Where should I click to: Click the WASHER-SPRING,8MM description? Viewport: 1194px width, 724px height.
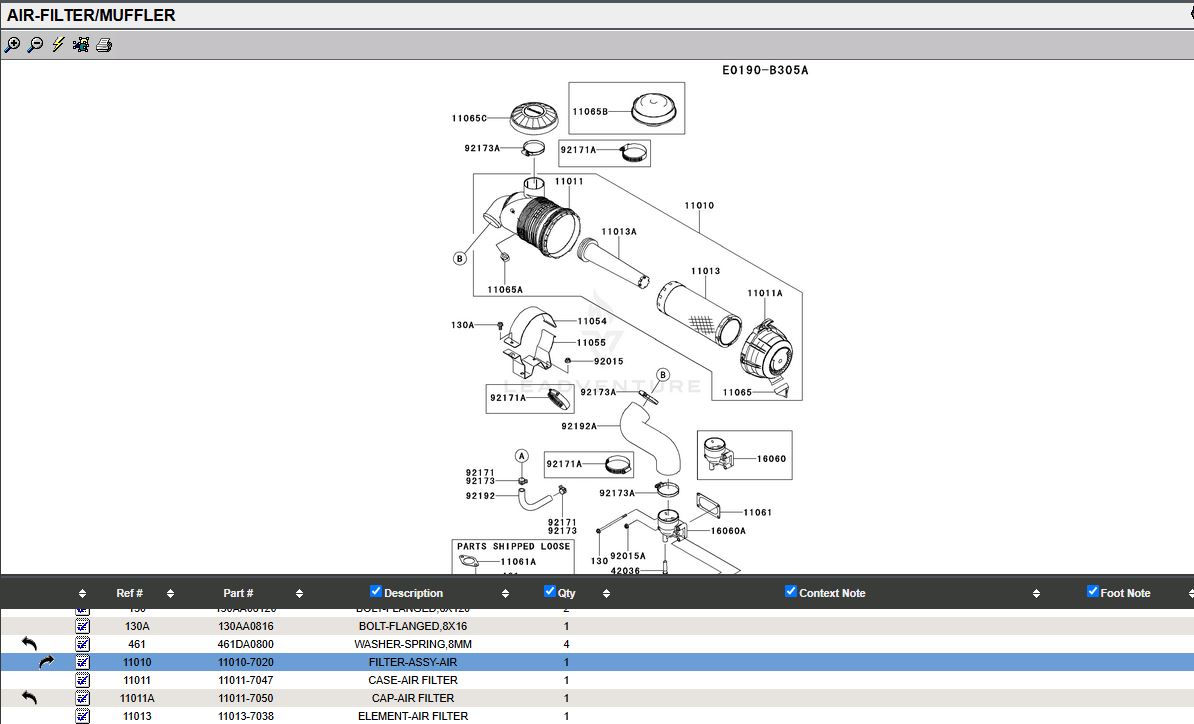tap(412, 644)
